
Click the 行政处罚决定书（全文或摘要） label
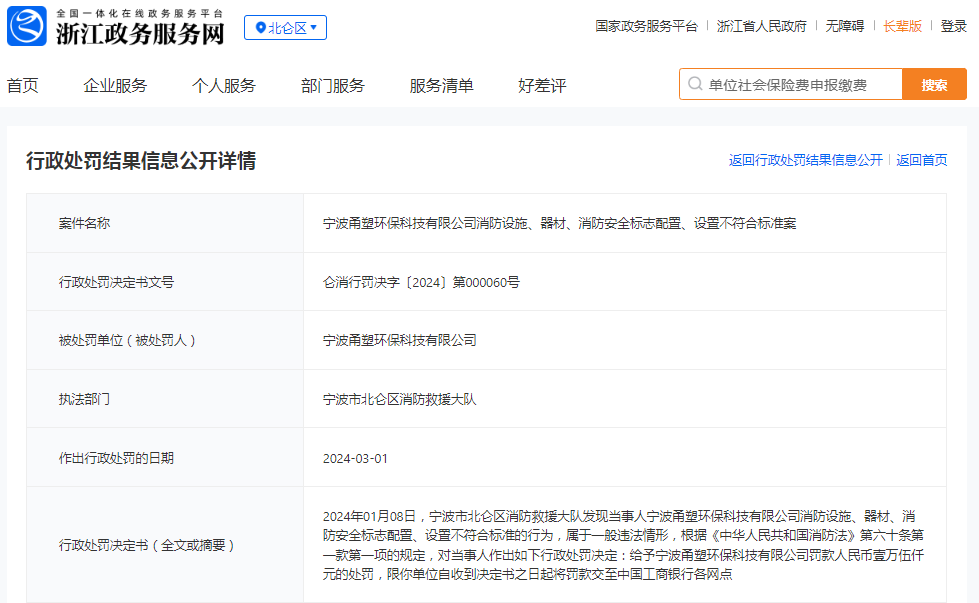[x=146, y=545]
